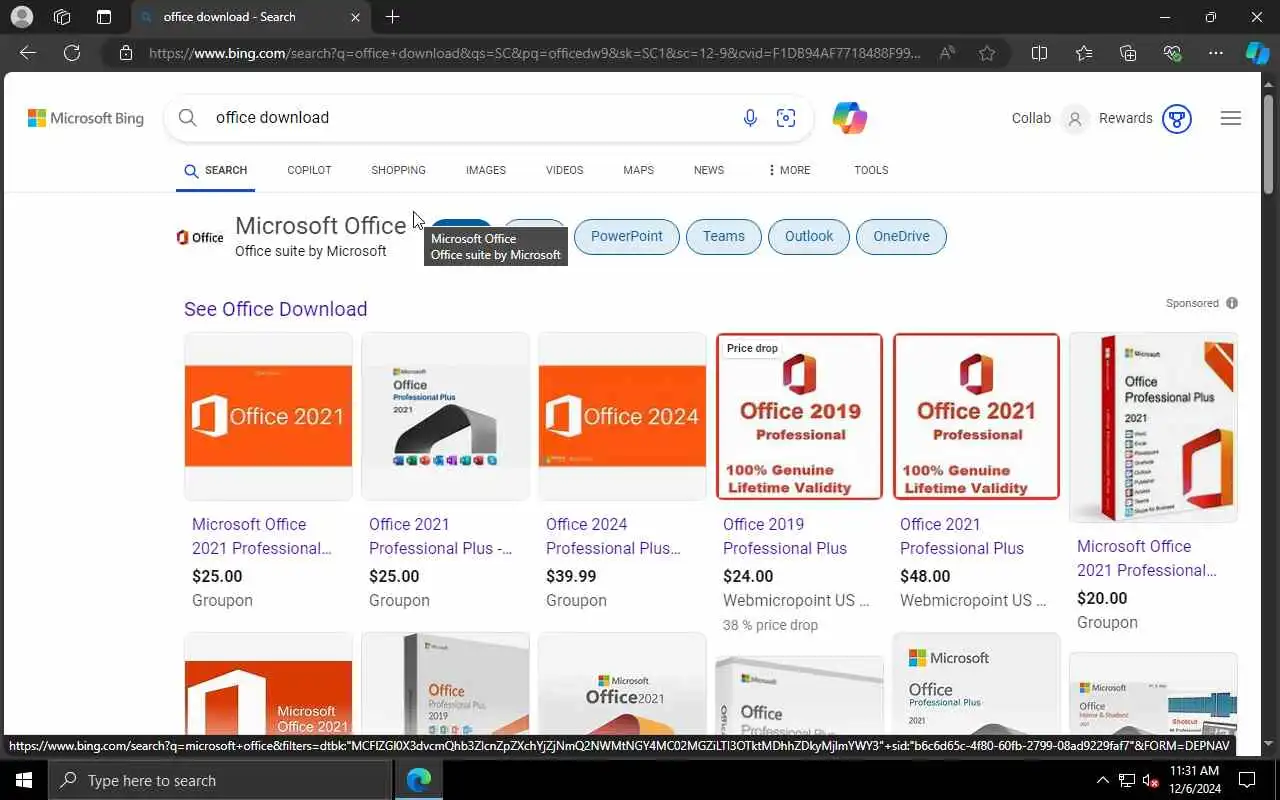The height and width of the screenshot is (800, 1280).
Task: Start voice search with microphone icon
Action: coord(750,118)
